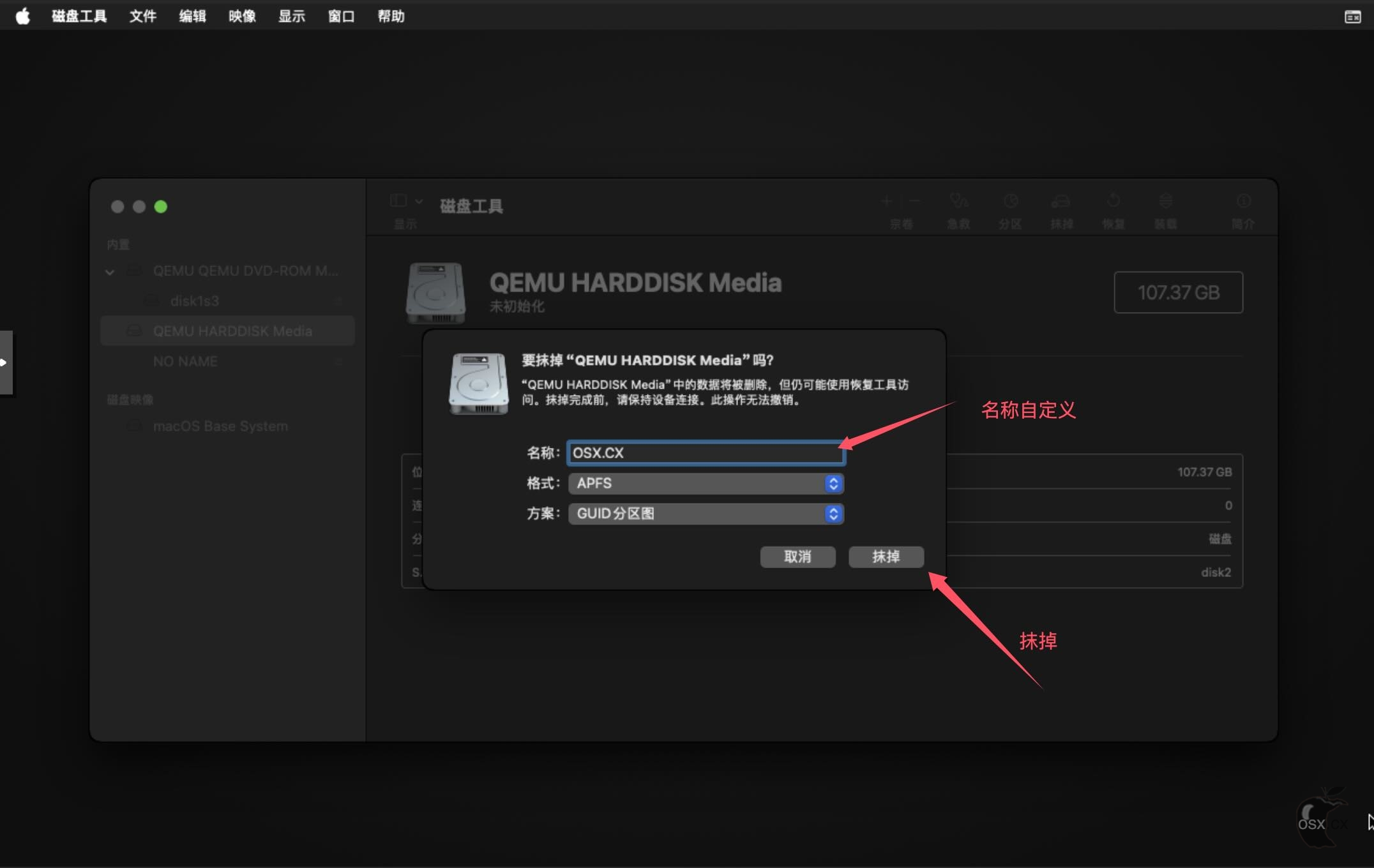This screenshot has height=868, width=1374.
Task: Click eject icon next to disk1s3
Action: (x=339, y=301)
